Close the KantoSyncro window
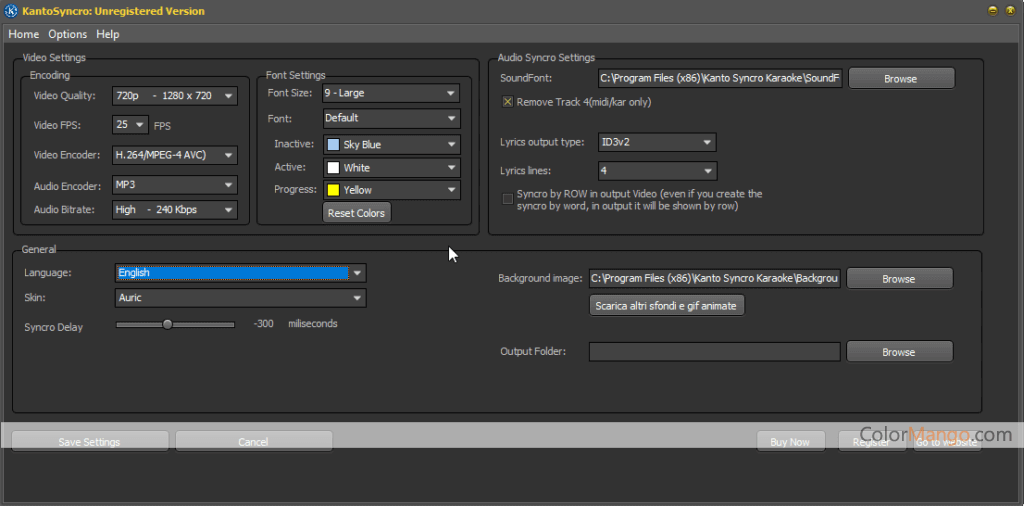This screenshot has height=506, width=1024. tap(1011, 11)
